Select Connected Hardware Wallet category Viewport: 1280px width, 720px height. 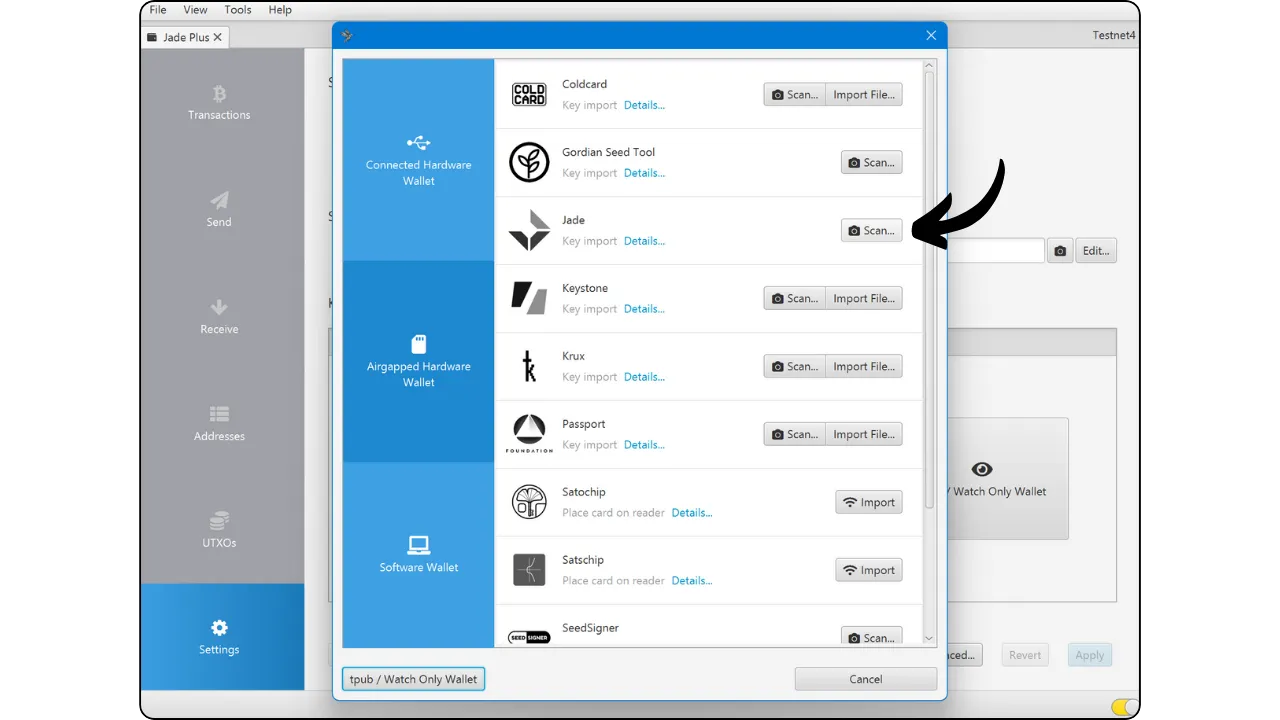pyautogui.click(x=418, y=160)
